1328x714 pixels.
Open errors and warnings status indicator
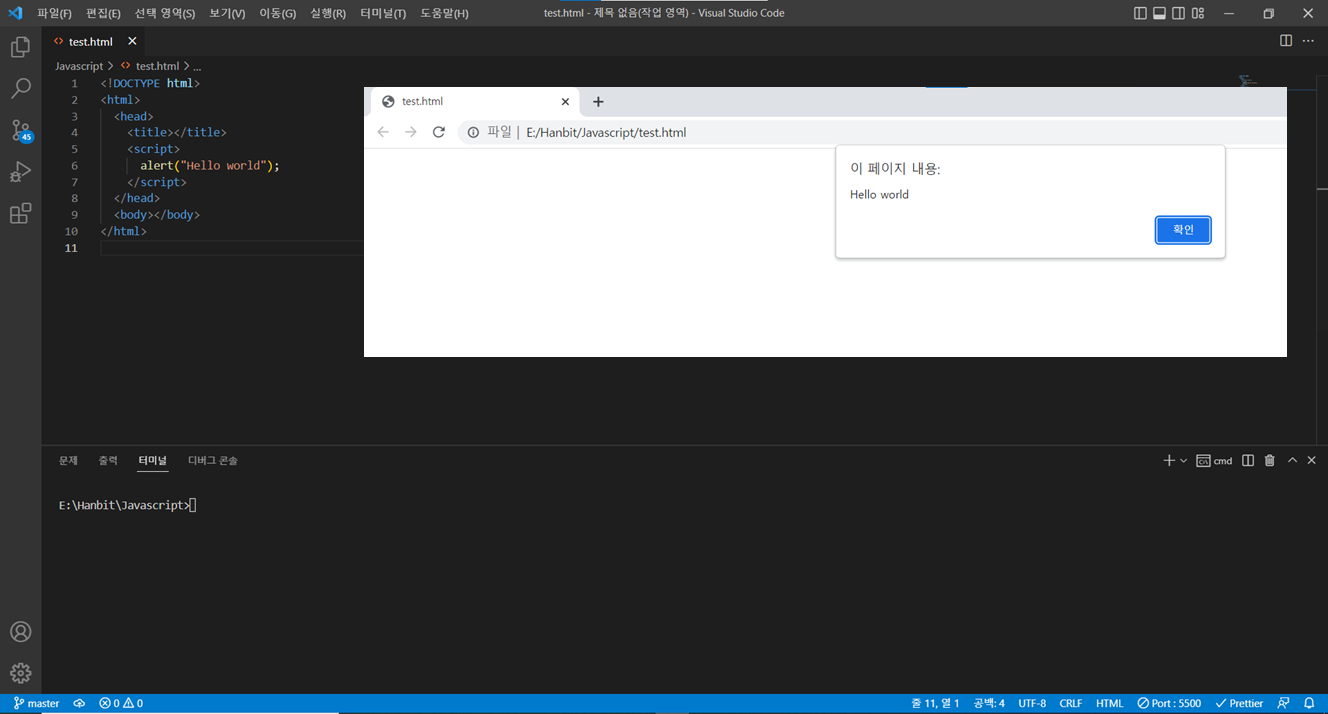(x=121, y=703)
